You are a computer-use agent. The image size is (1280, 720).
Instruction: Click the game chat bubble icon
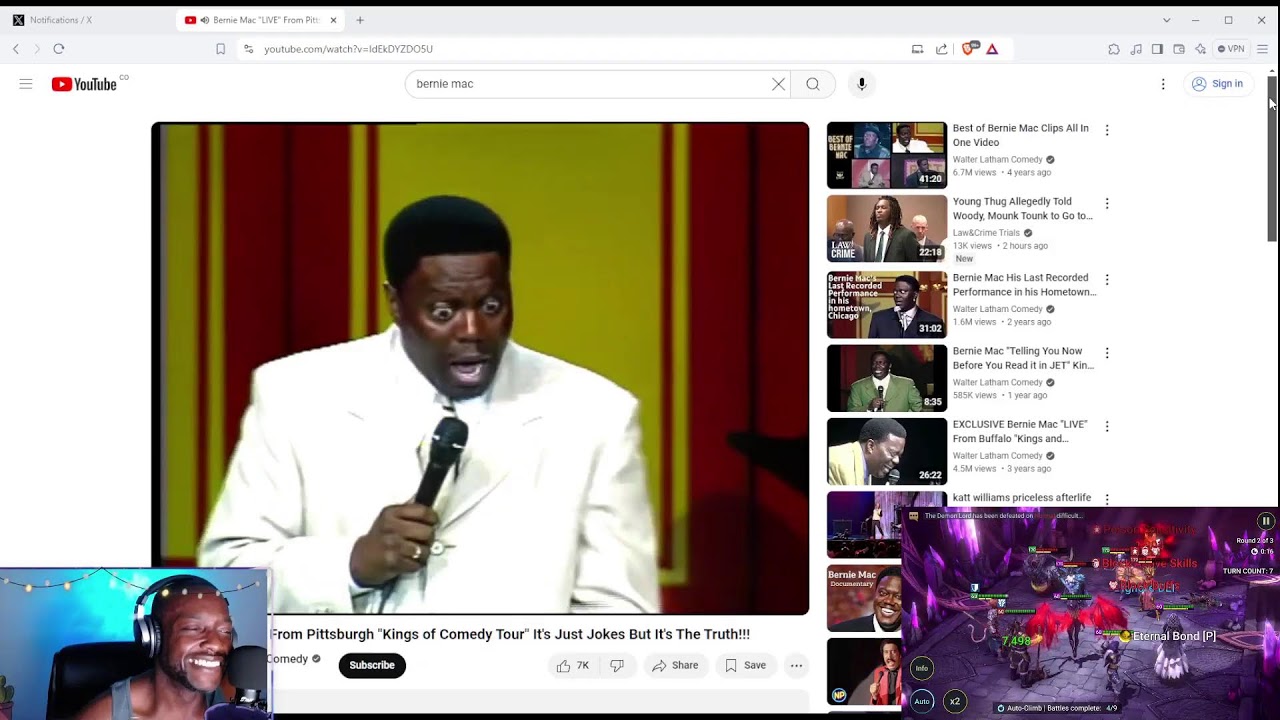coord(913,517)
